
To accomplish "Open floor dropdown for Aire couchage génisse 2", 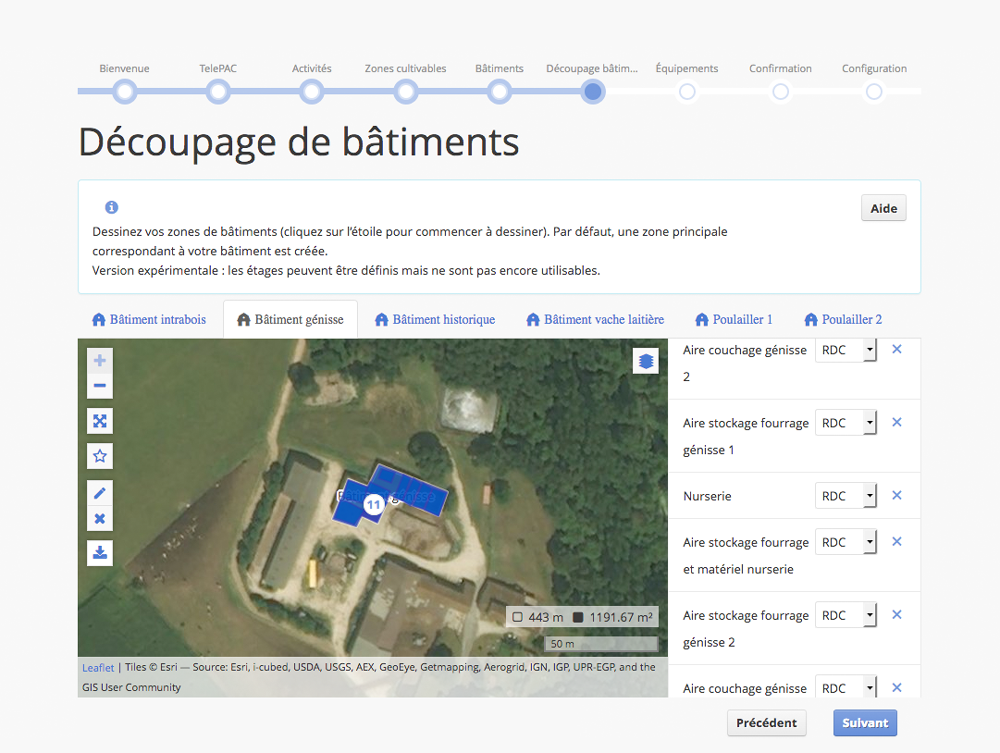I will tap(846, 350).
